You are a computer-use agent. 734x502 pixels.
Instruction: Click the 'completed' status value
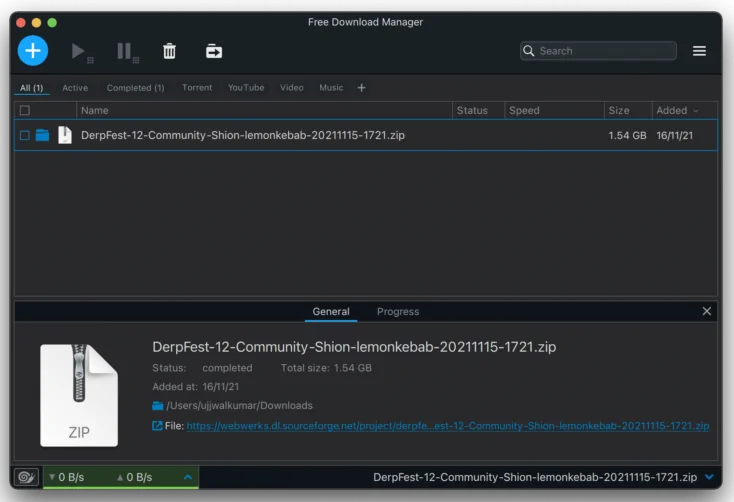coord(227,368)
